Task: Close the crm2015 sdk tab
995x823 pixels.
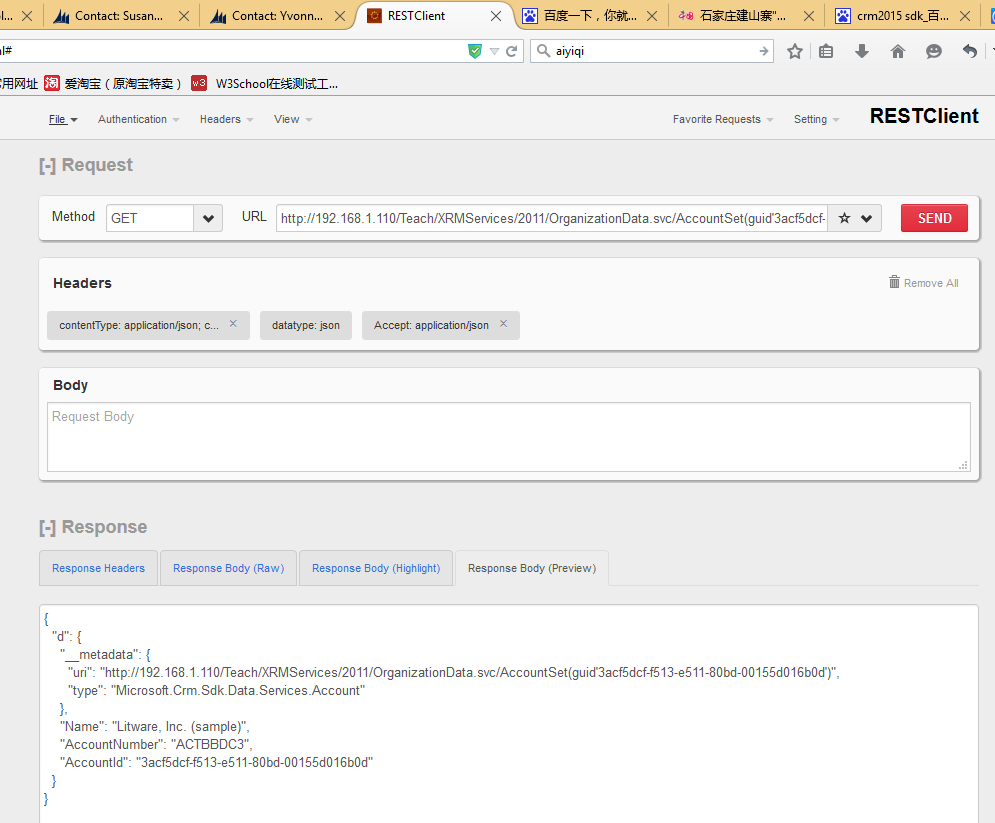Action: pos(965,16)
